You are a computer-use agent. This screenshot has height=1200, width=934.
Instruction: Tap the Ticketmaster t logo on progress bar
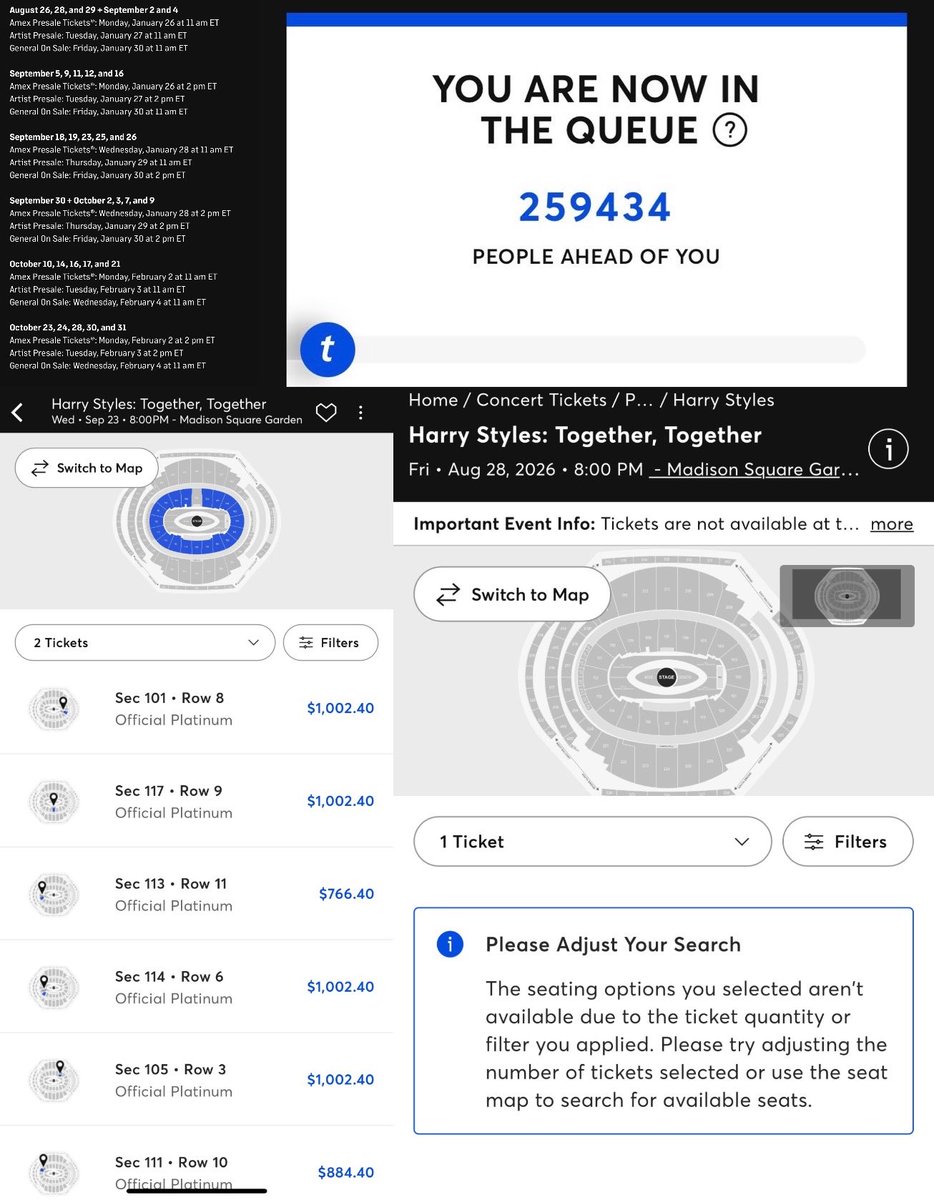tap(328, 349)
